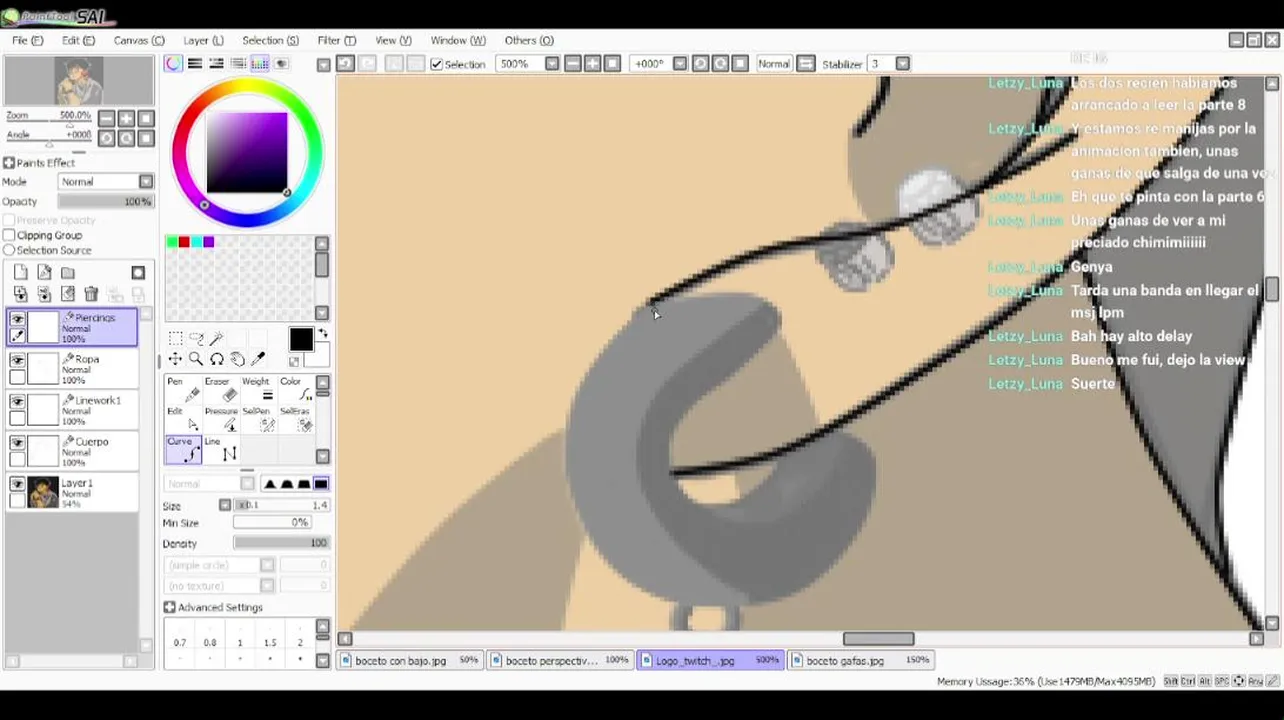Select the Move tool
The image size is (1284, 720).
click(x=175, y=359)
